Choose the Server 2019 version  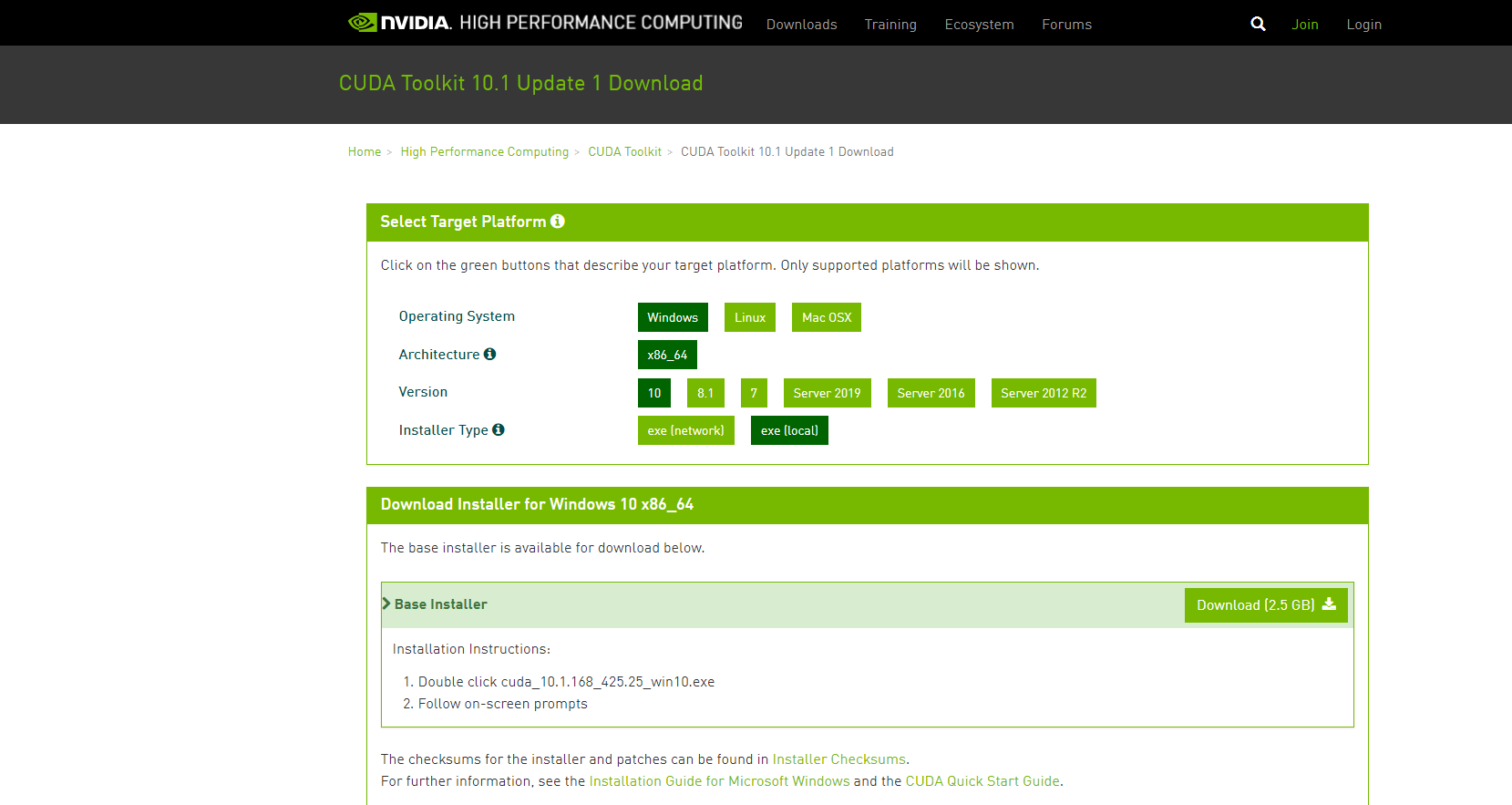pos(827,393)
